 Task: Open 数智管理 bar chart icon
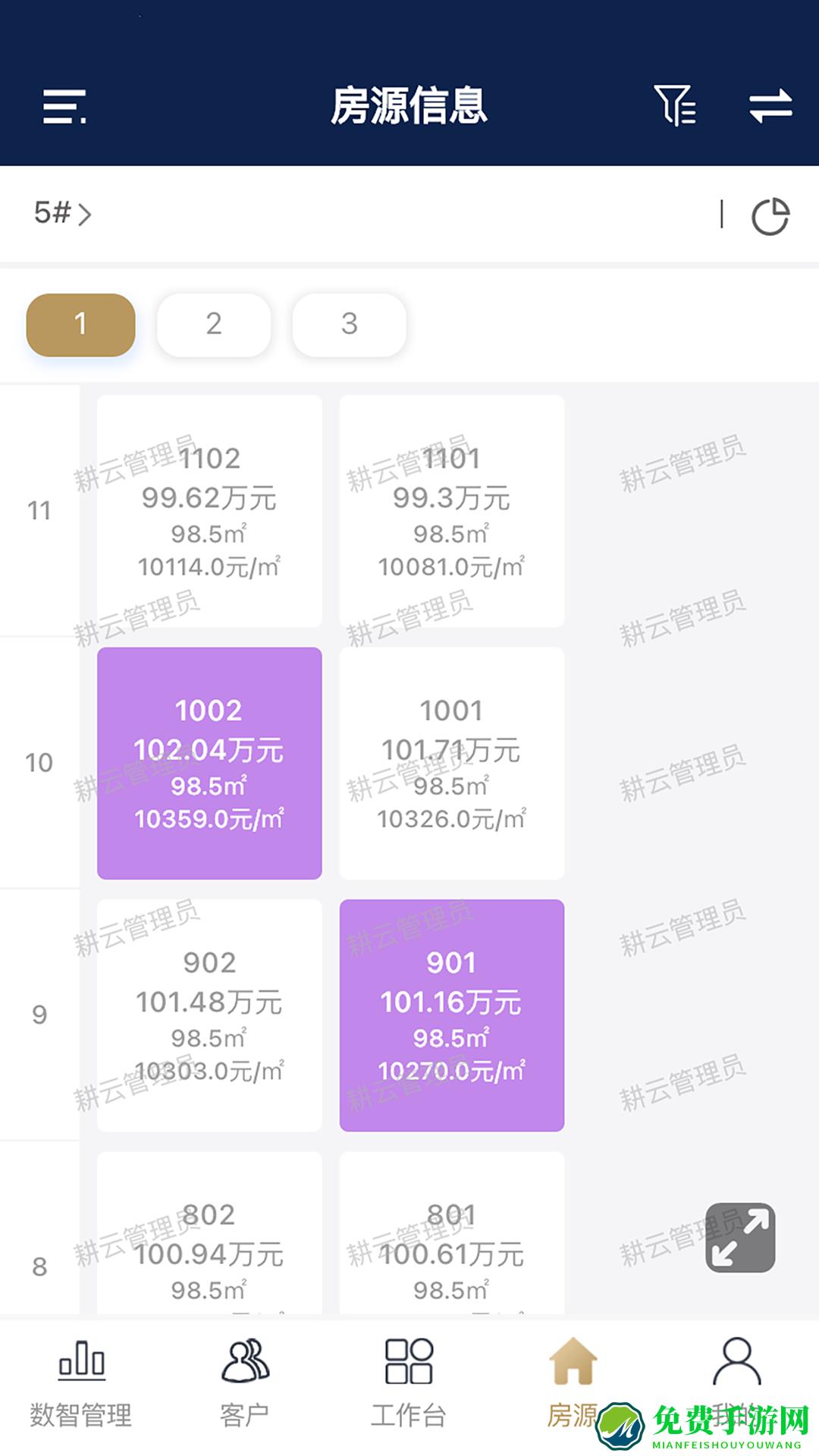click(x=81, y=1360)
